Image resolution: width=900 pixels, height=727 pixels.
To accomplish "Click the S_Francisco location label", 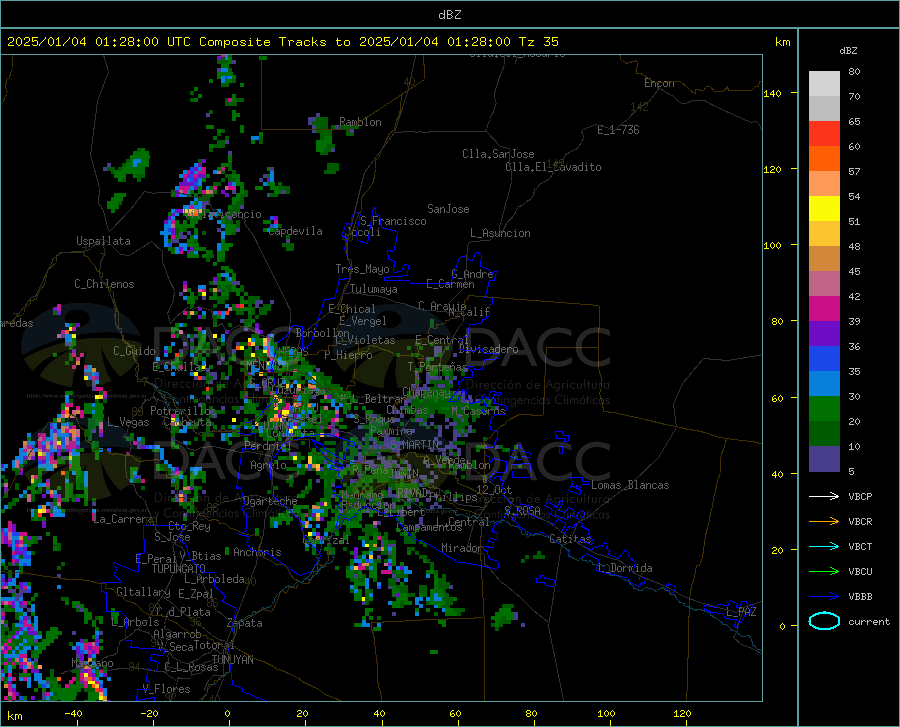I will tap(393, 221).
